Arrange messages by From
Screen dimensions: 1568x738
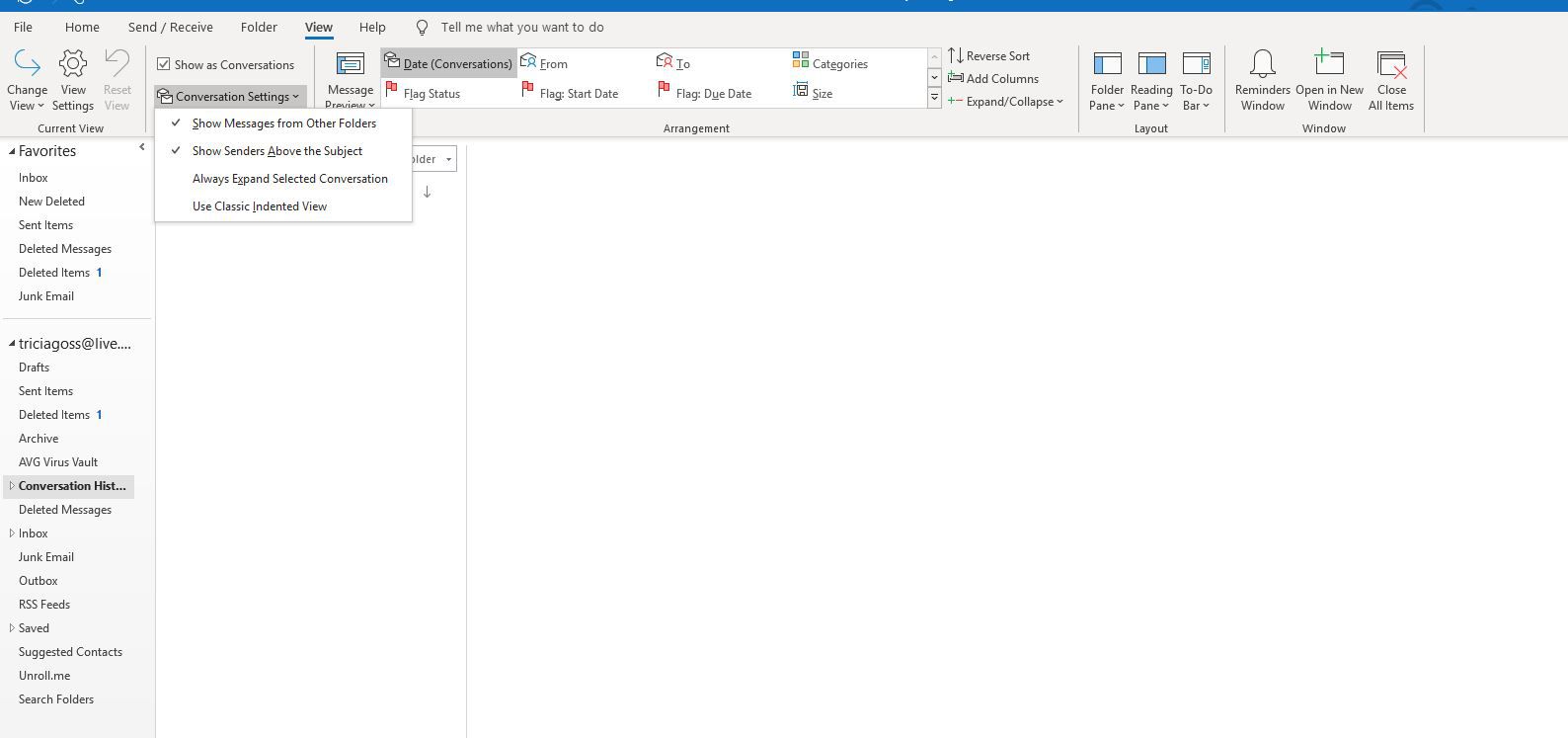(x=544, y=63)
